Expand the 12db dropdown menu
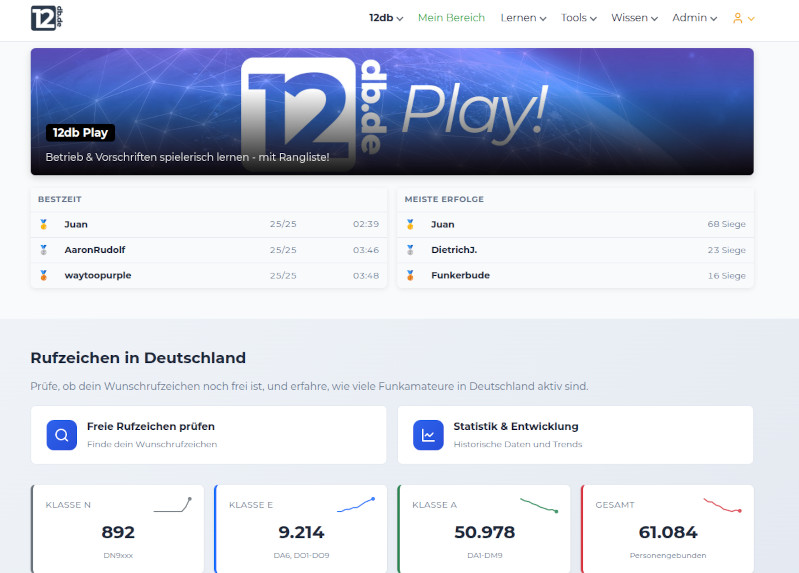799x573 pixels. pos(386,18)
